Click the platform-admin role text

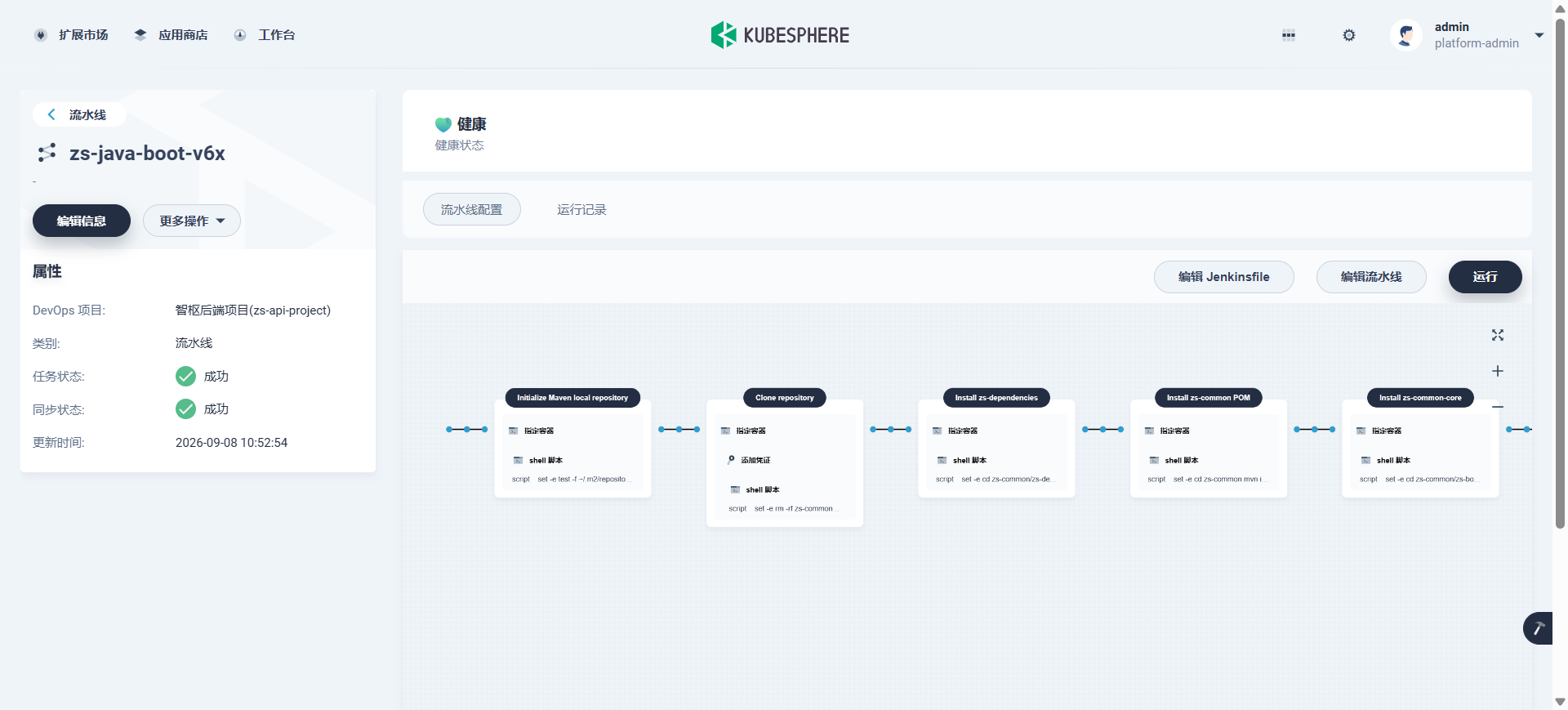point(1477,43)
